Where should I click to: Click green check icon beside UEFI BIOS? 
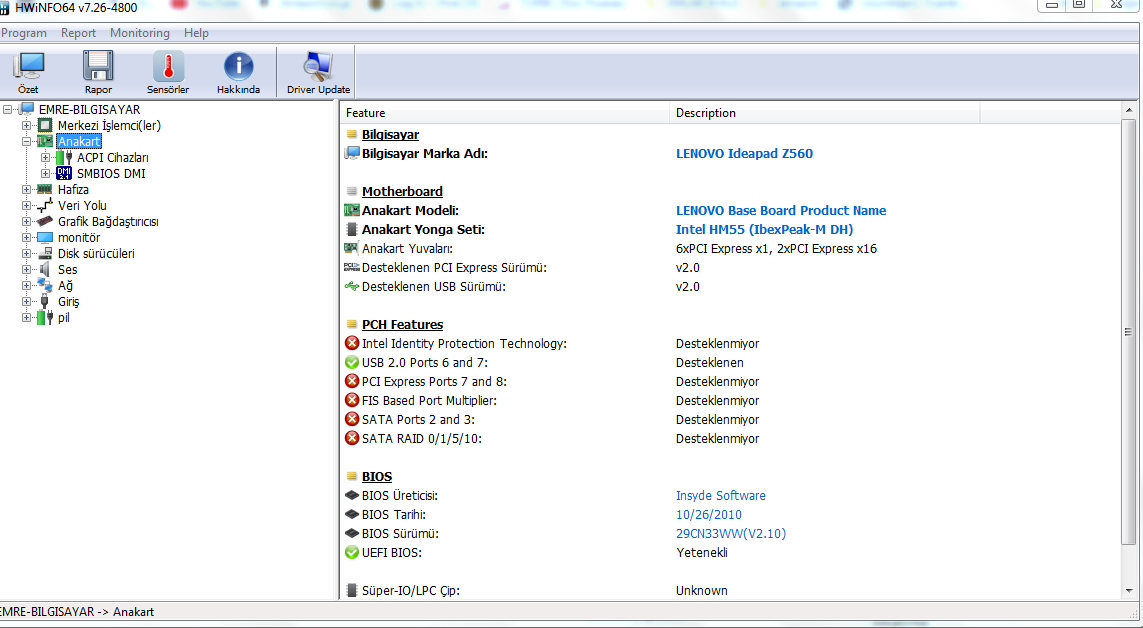(x=352, y=552)
